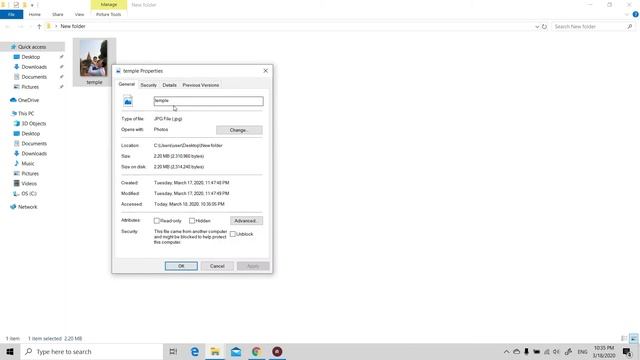Open the notification center icon
This screenshot has width=640, height=360.
coord(627,351)
